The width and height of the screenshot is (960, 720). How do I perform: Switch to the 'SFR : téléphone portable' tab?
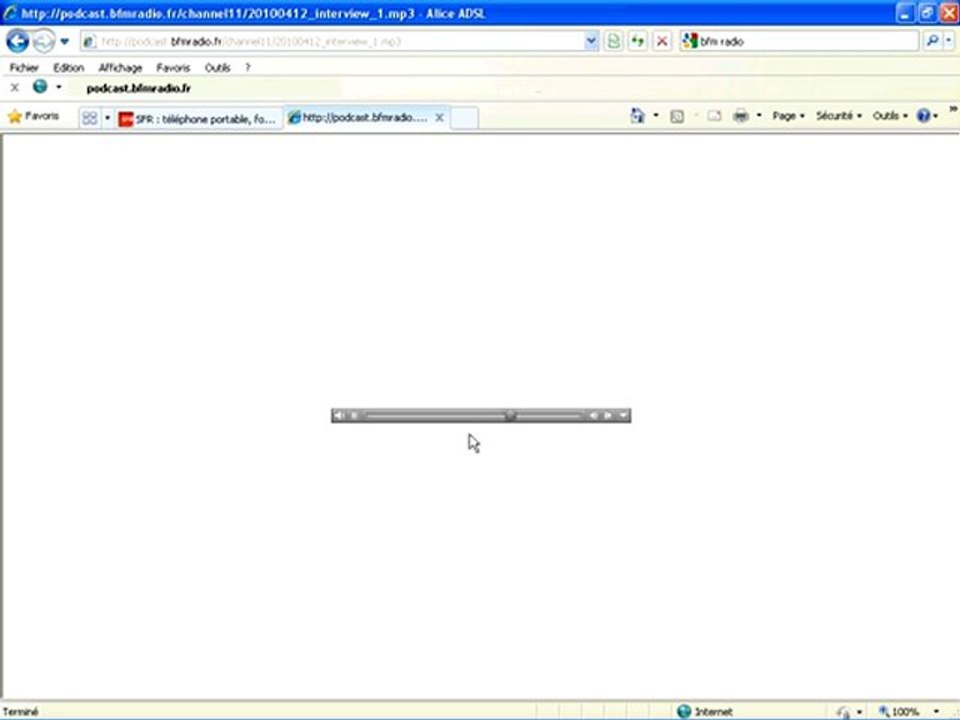pyautogui.click(x=198, y=119)
